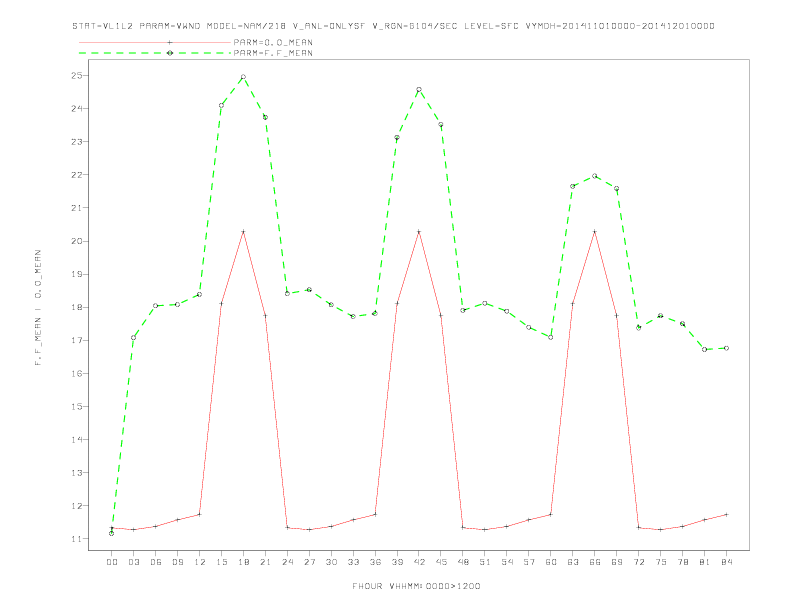Click the chart title starting STAT=VLIL2
The image size is (792, 612).
[x=393, y=26]
